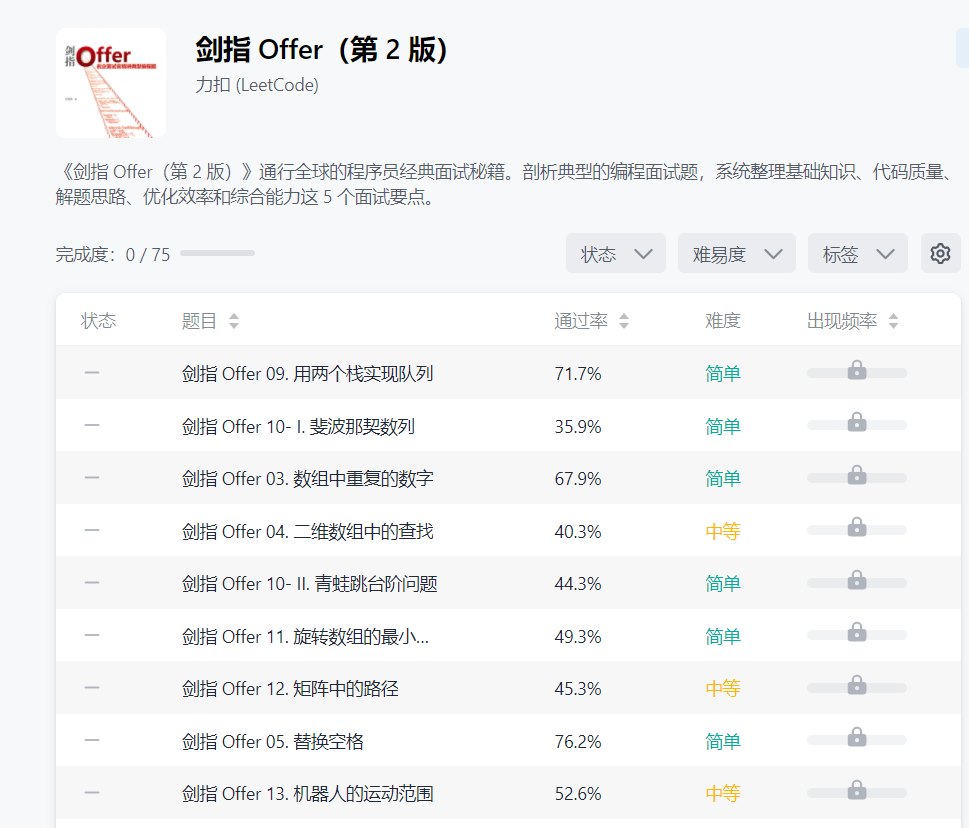This screenshot has height=828, width=969.
Task: Click the 44.3% pass rate value
Action: tap(578, 584)
